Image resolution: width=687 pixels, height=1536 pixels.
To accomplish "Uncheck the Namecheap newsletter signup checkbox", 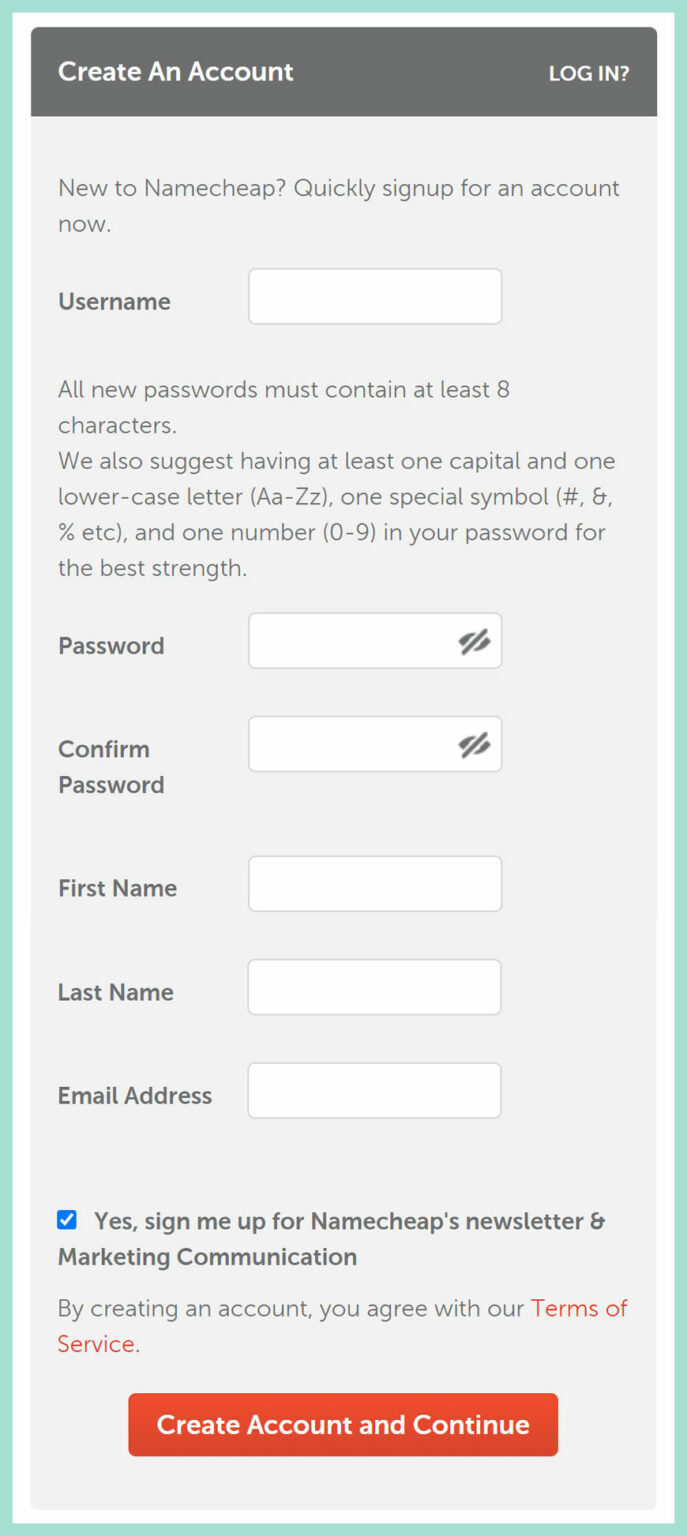I will (x=67, y=1220).
